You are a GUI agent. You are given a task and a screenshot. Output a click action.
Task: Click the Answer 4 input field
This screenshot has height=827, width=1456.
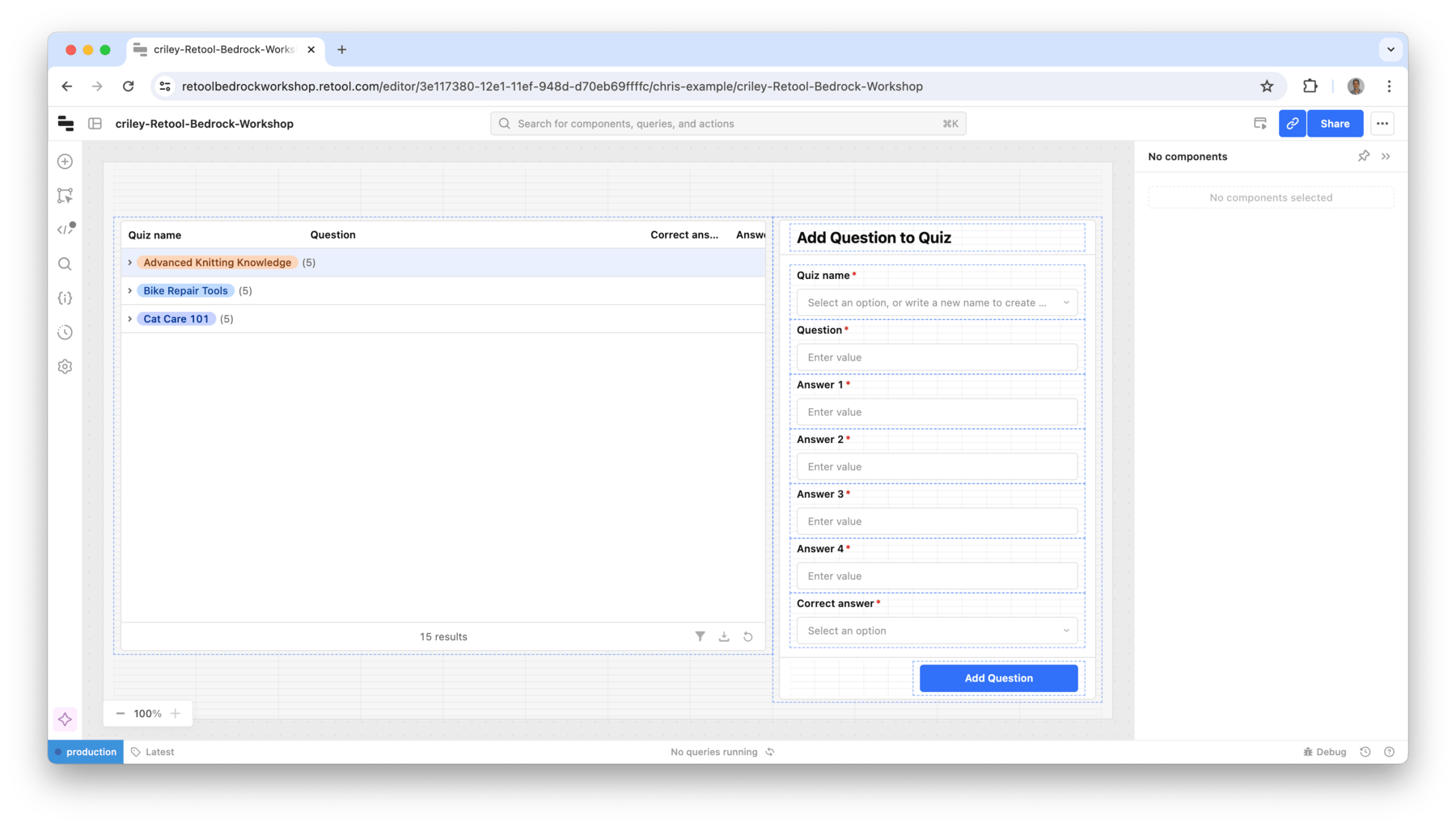[937, 576]
